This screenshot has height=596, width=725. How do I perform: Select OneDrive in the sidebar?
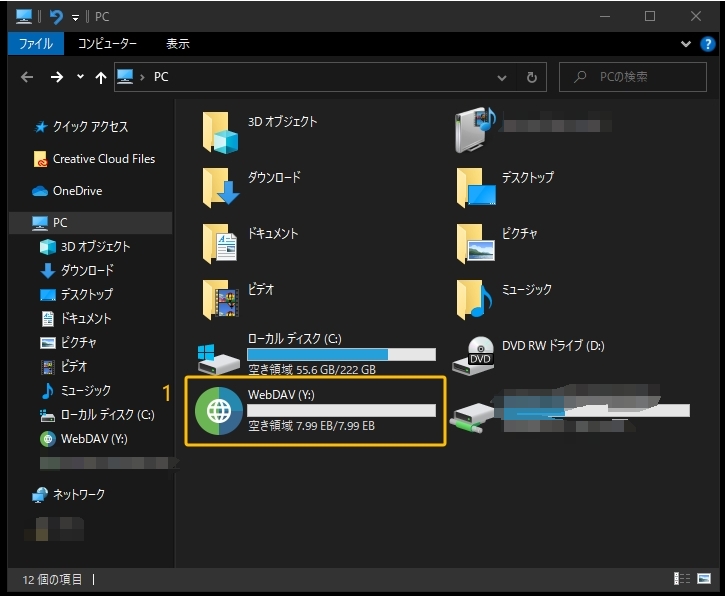point(67,191)
